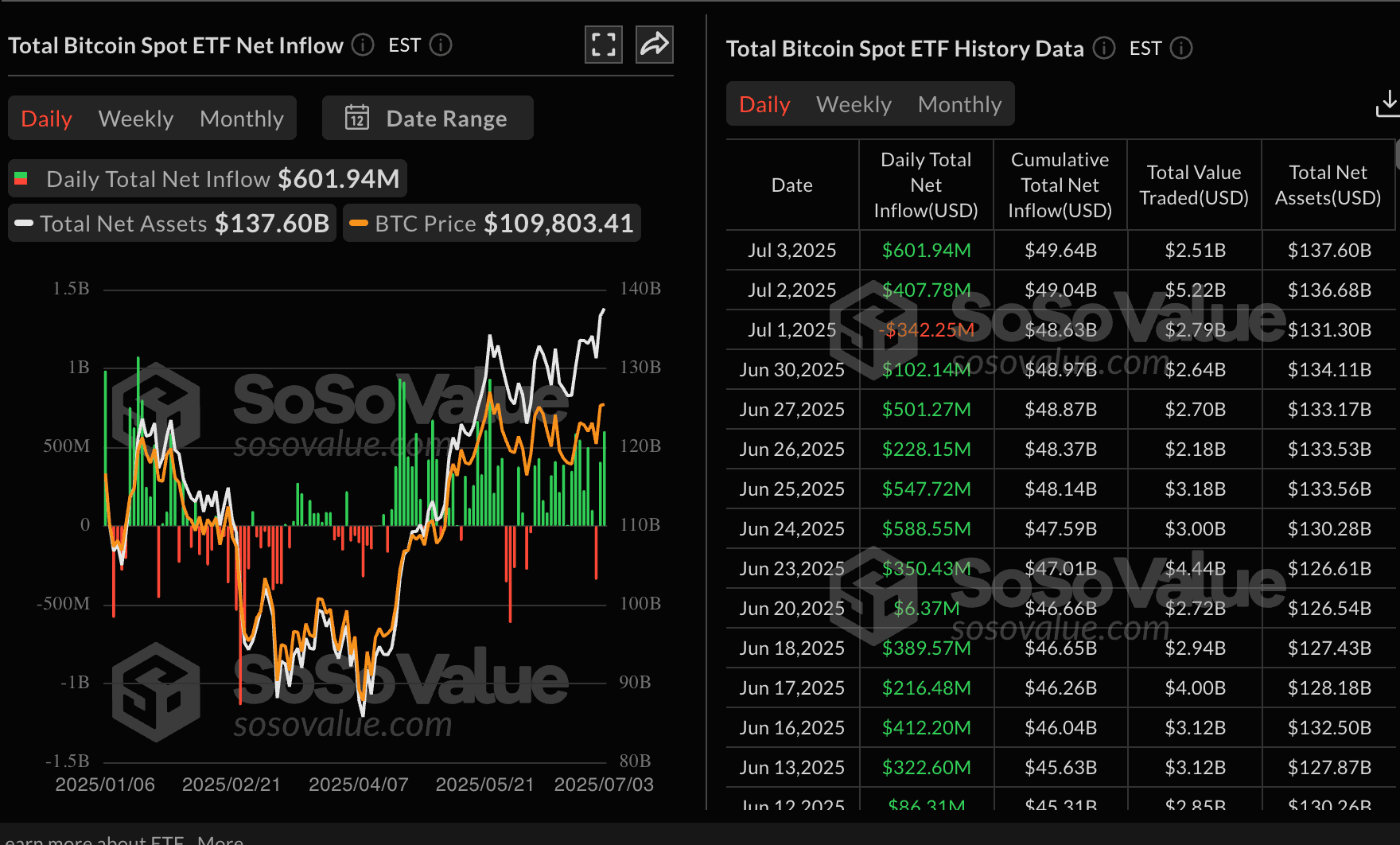
Task: Click the $588.55M inflow cell
Action: click(926, 528)
